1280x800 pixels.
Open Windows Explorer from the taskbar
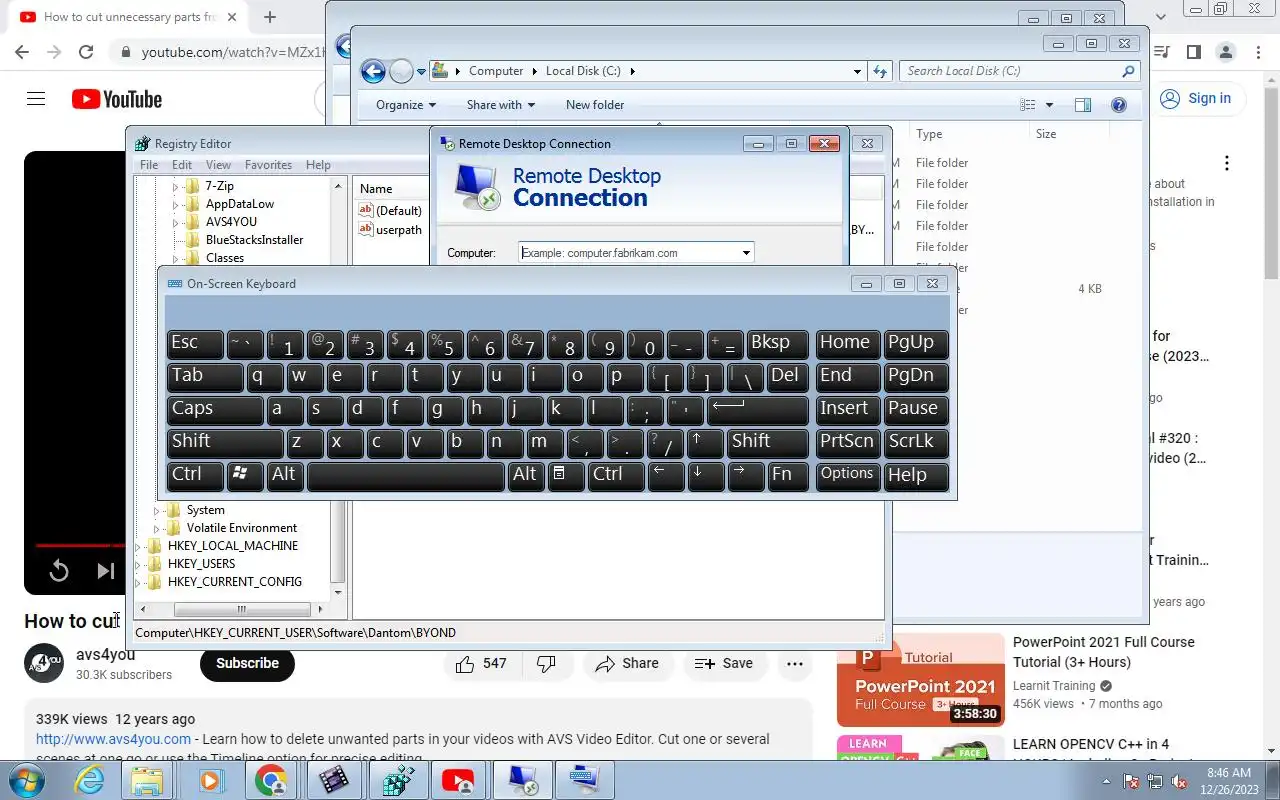(146, 780)
